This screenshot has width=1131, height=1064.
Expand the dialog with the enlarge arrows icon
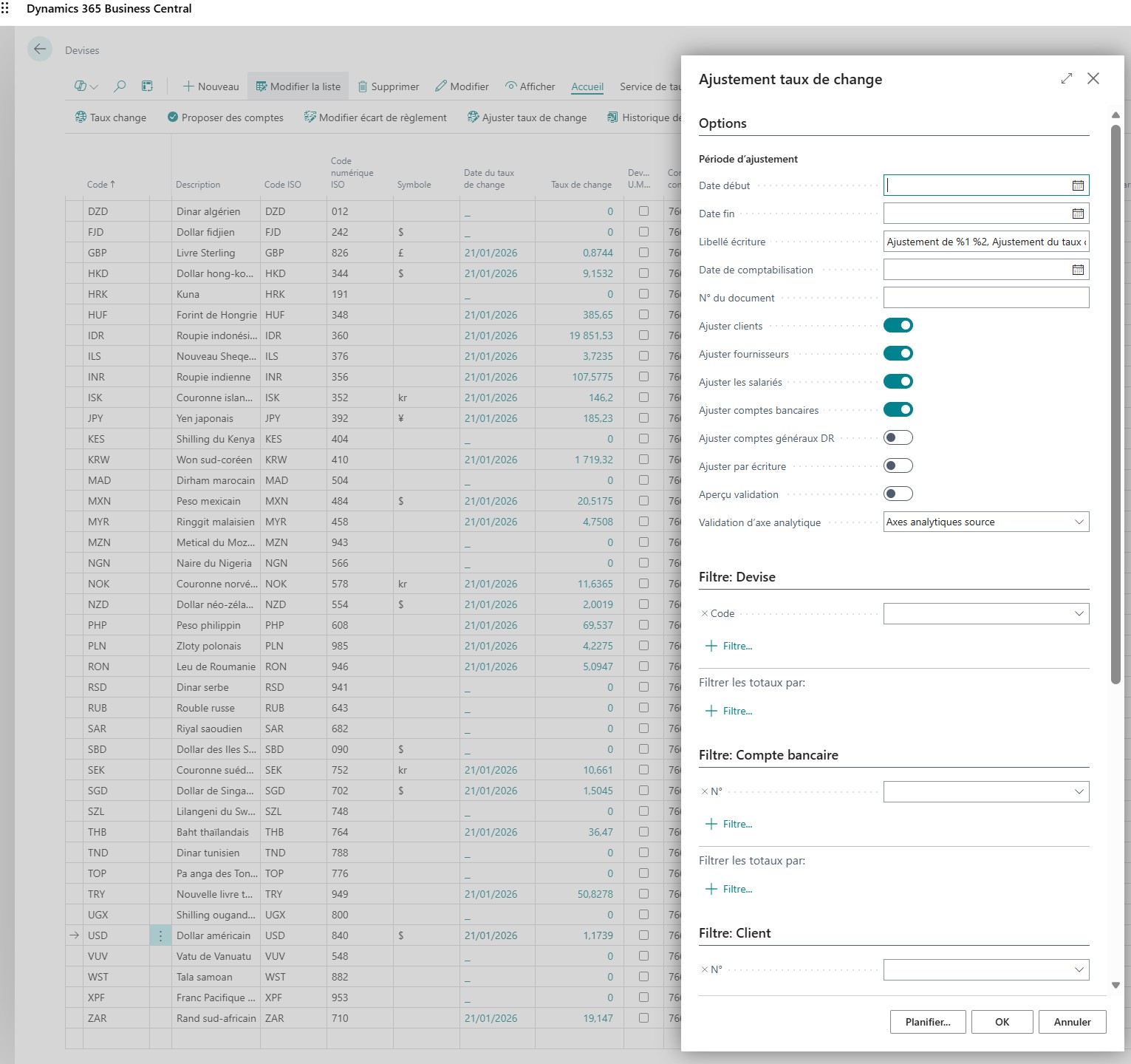click(x=1066, y=78)
